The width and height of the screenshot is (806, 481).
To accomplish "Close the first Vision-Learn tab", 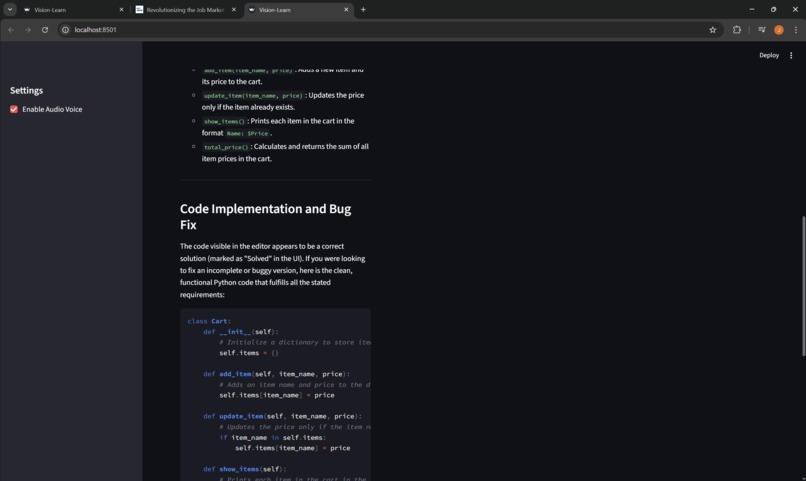I will click(121, 9).
